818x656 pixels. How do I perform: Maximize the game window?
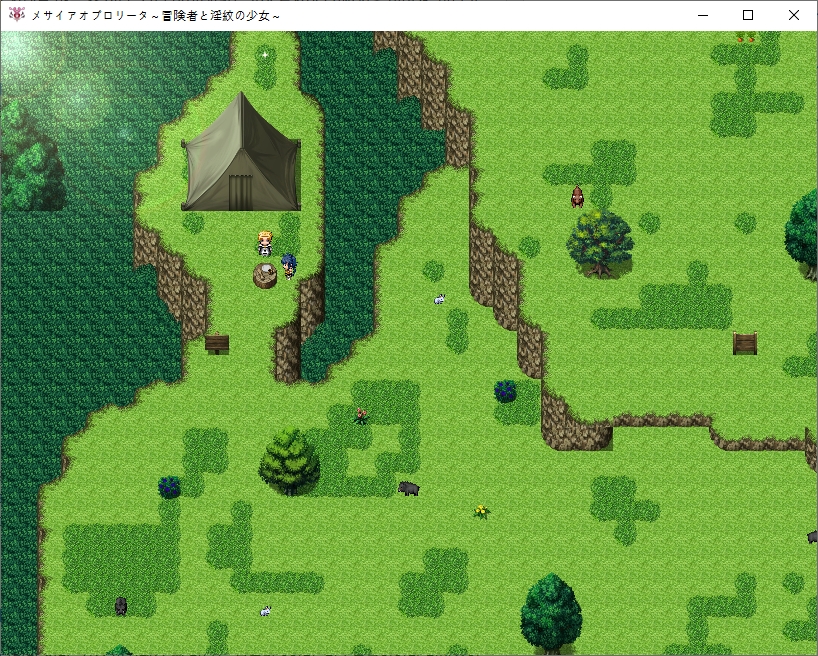pos(748,15)
